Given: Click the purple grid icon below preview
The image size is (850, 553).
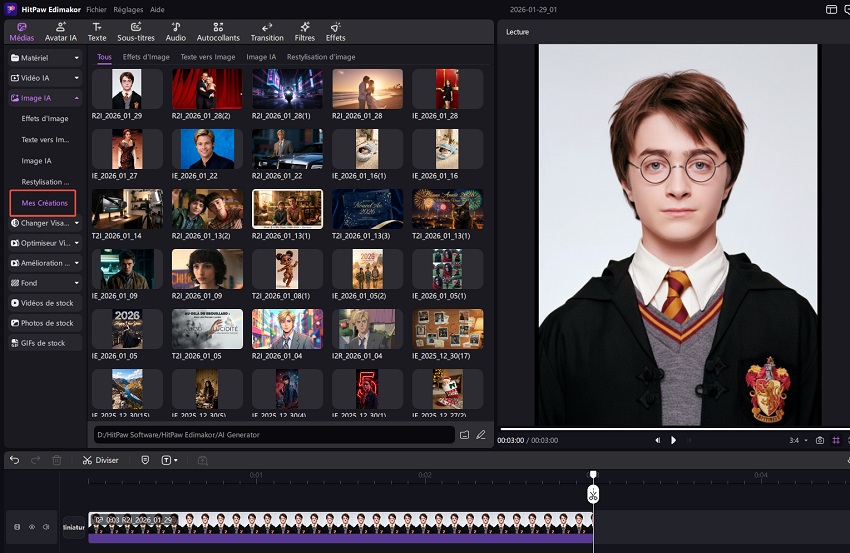Looking at the screenshot, I should [836, 440].
